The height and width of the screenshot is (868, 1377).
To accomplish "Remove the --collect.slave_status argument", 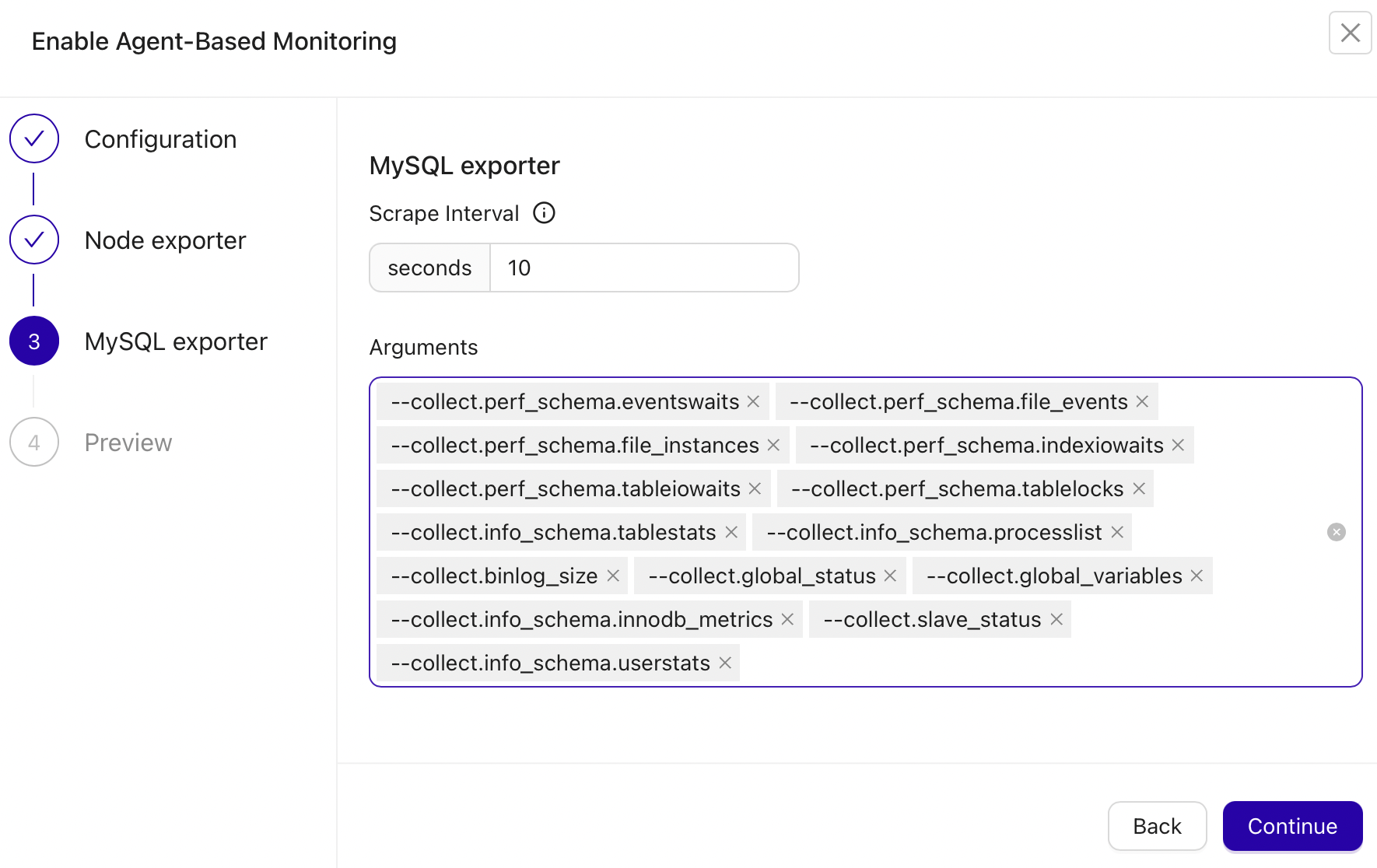I will tap(1056, 619).
